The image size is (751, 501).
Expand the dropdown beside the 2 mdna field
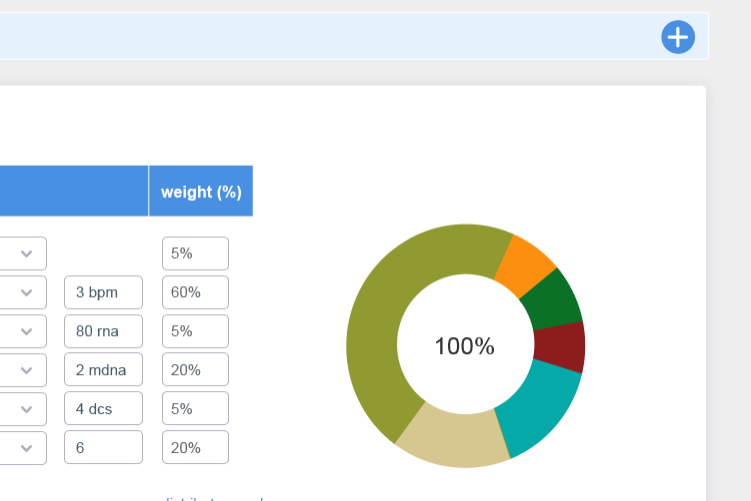click(x=26, y=370)
